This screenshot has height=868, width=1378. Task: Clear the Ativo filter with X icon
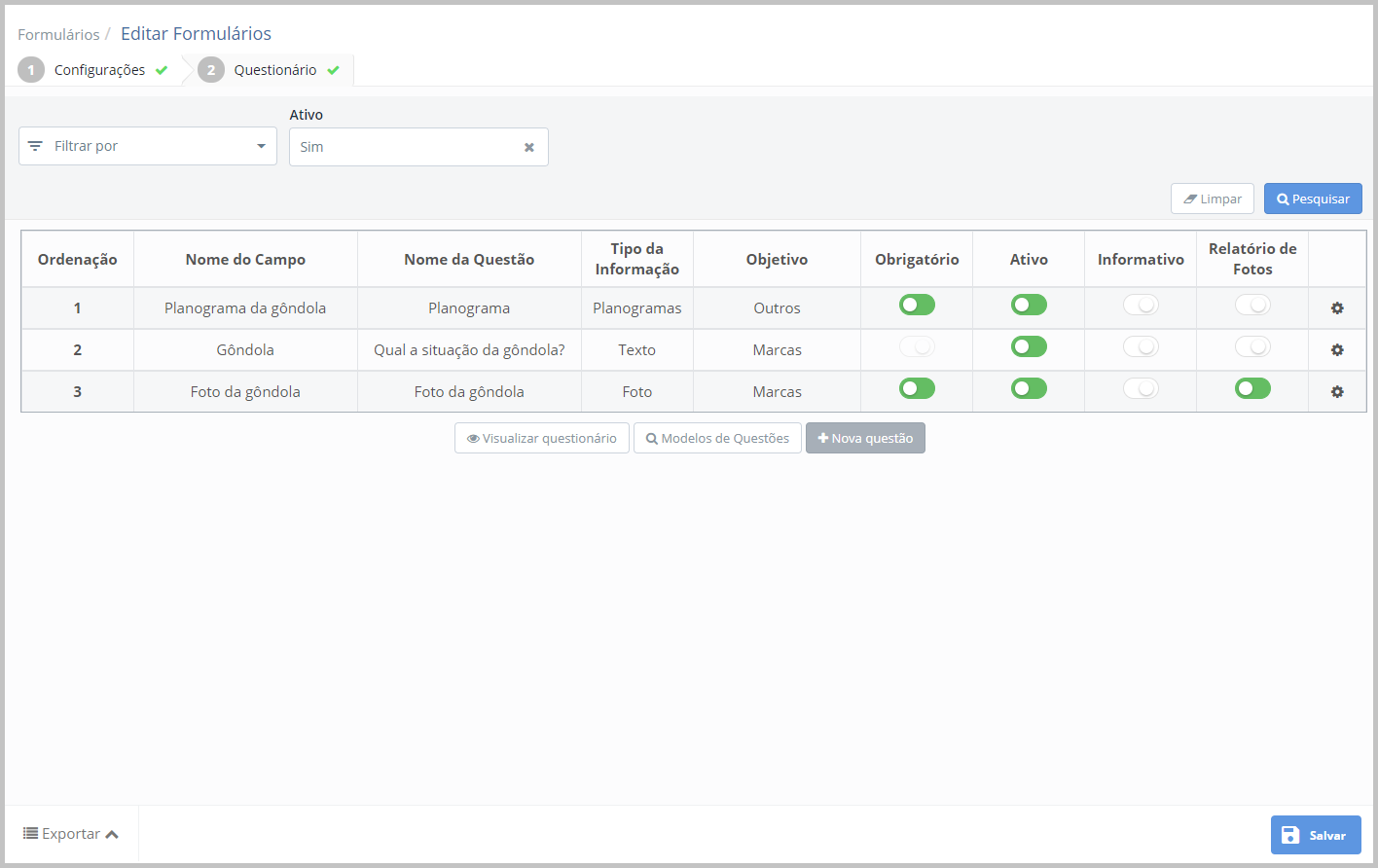[x=529, y=148]
